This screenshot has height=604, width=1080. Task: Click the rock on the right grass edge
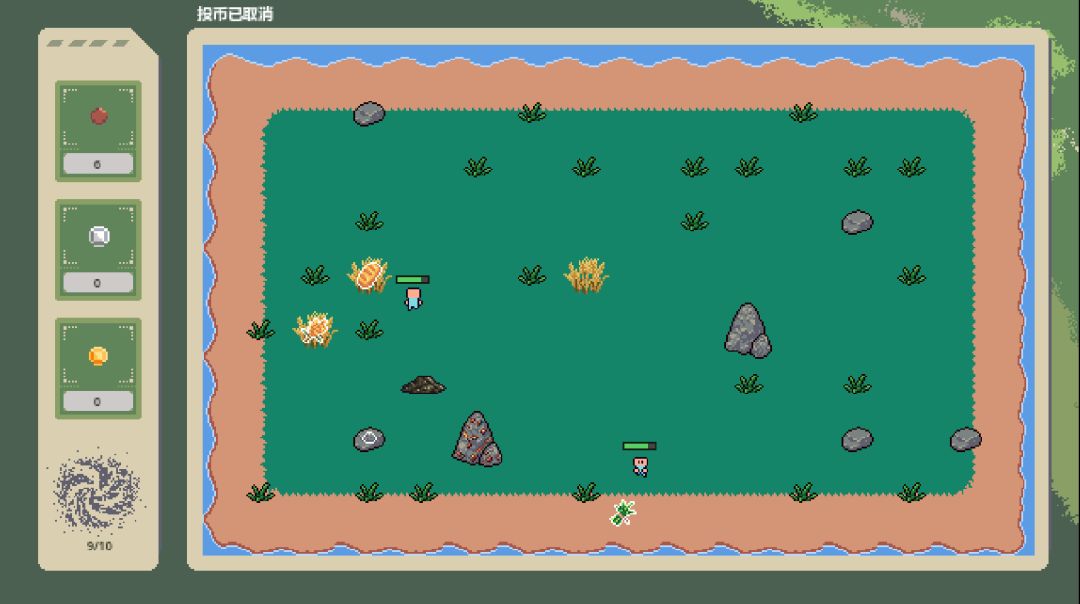[966, 439]
